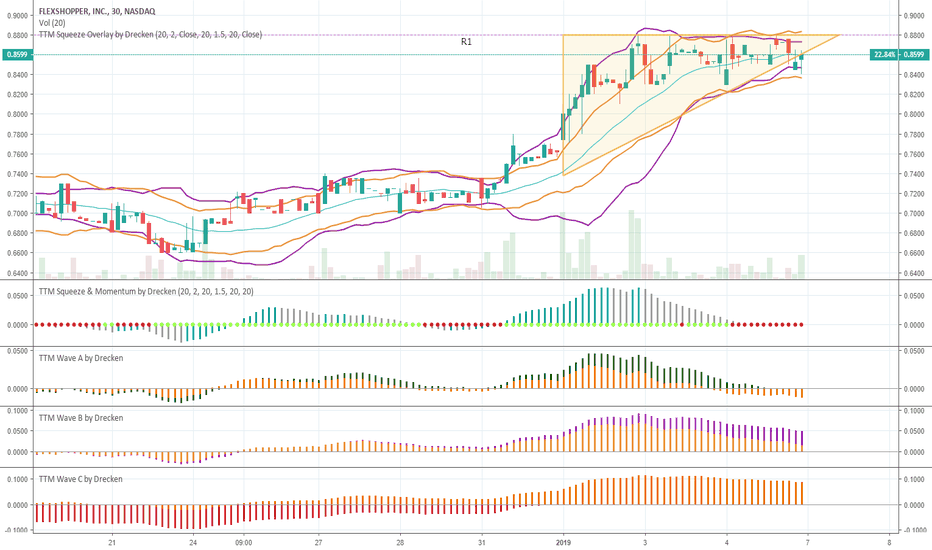Select the TTM Wave A by Drecken label

click(x=81, y=358)
